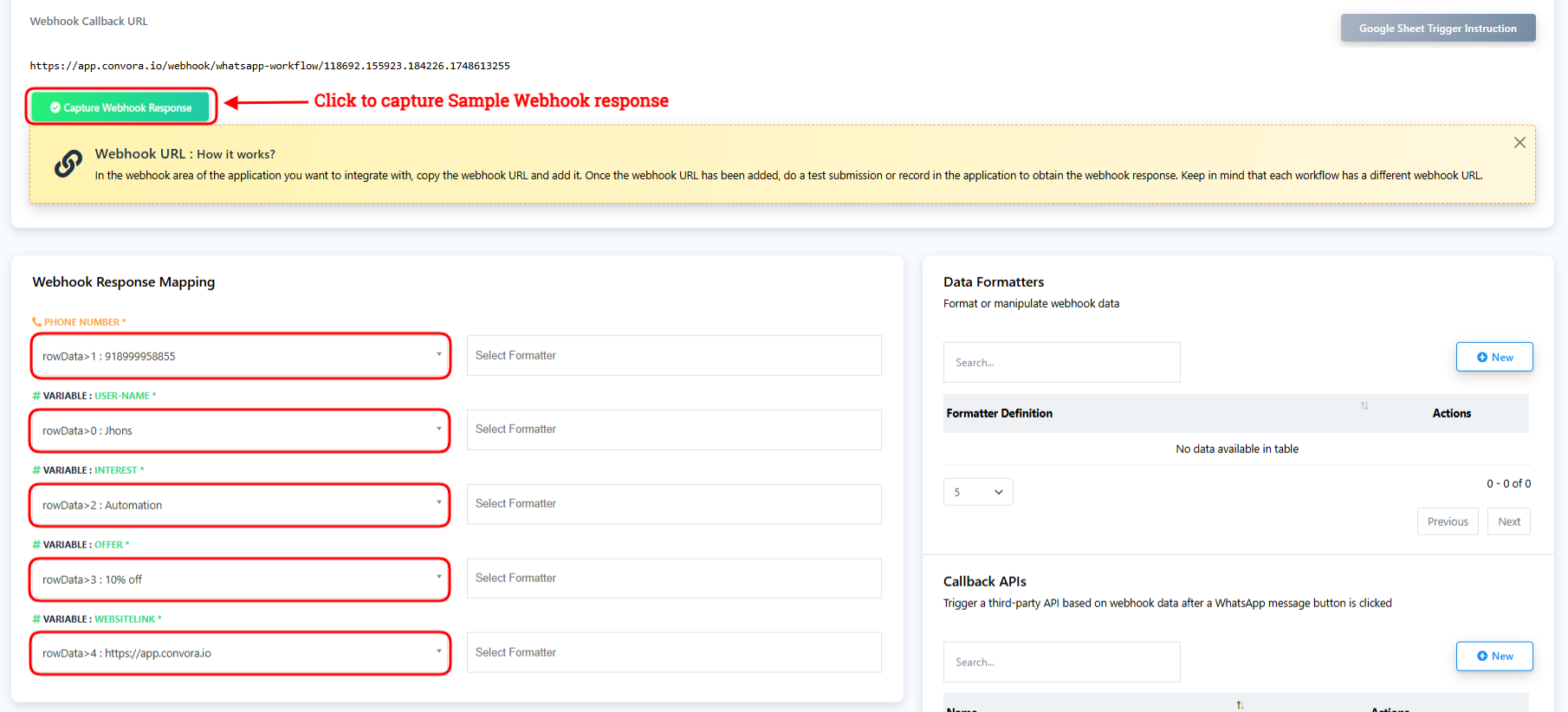Expand the USER-NAME variable dropdown
This screenshot has width=1568, height=712.
[240, 430]
